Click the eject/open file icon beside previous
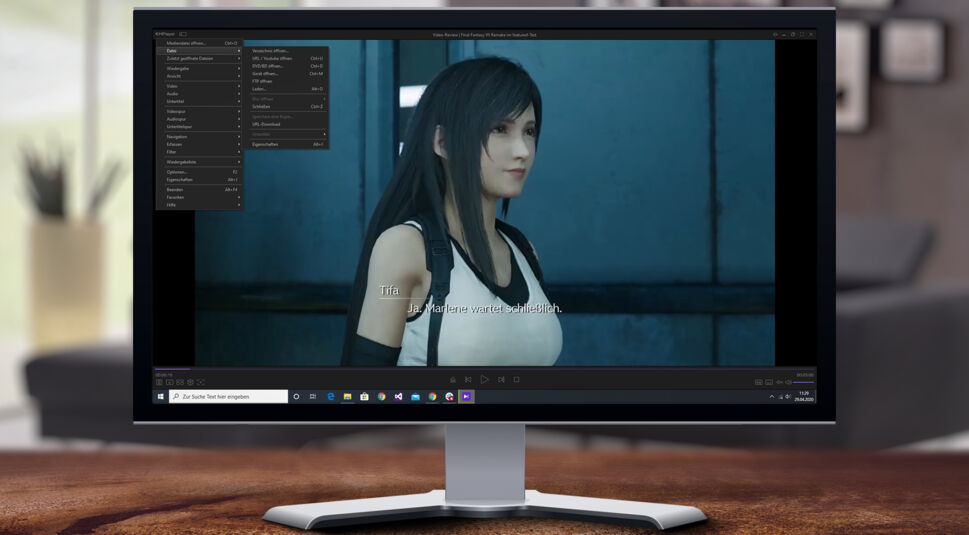Image resolution: width=969 pixels, height=535 pixels. [x=453, y=379]
